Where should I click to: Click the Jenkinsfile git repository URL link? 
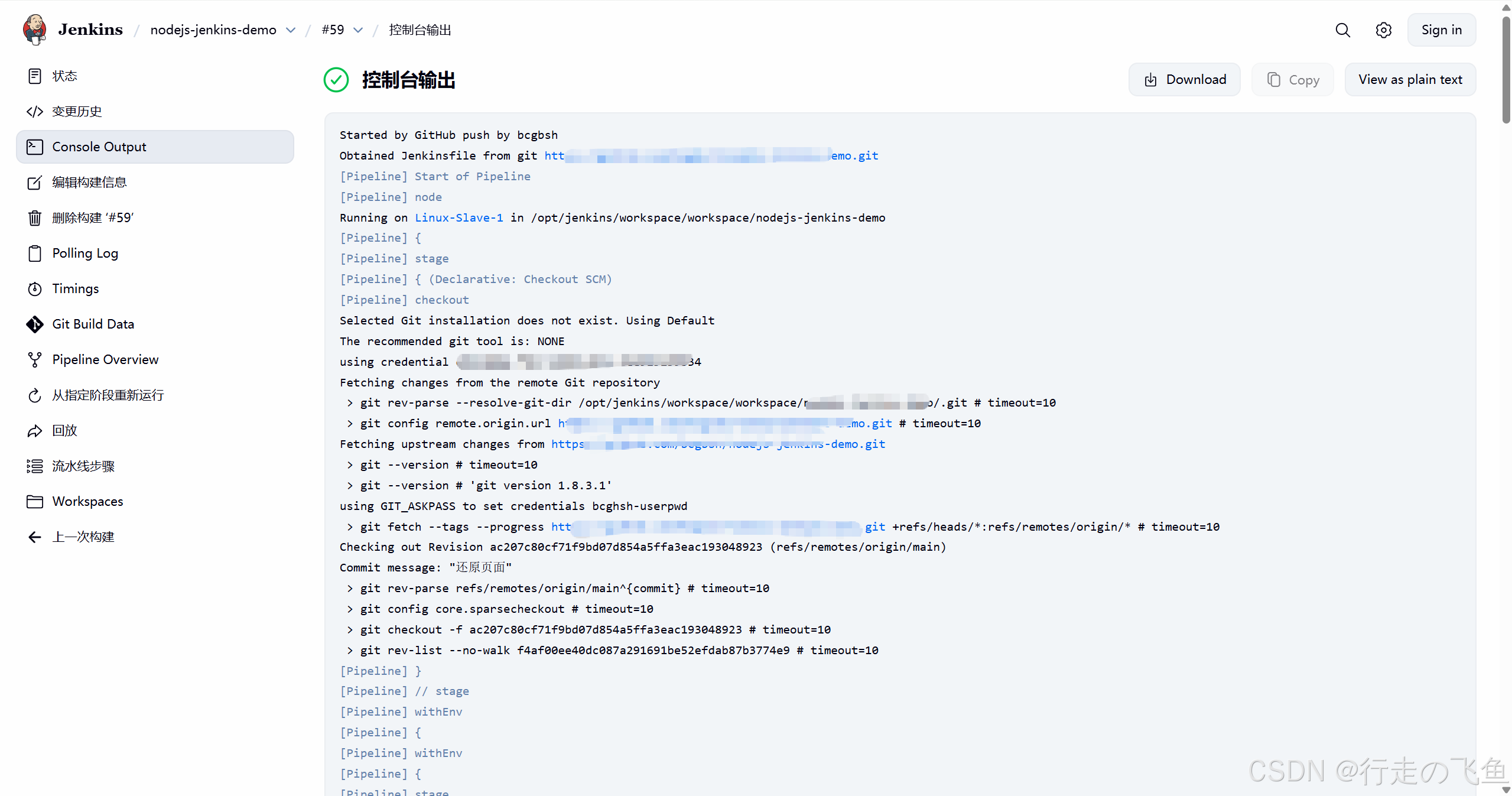point(711,156)
